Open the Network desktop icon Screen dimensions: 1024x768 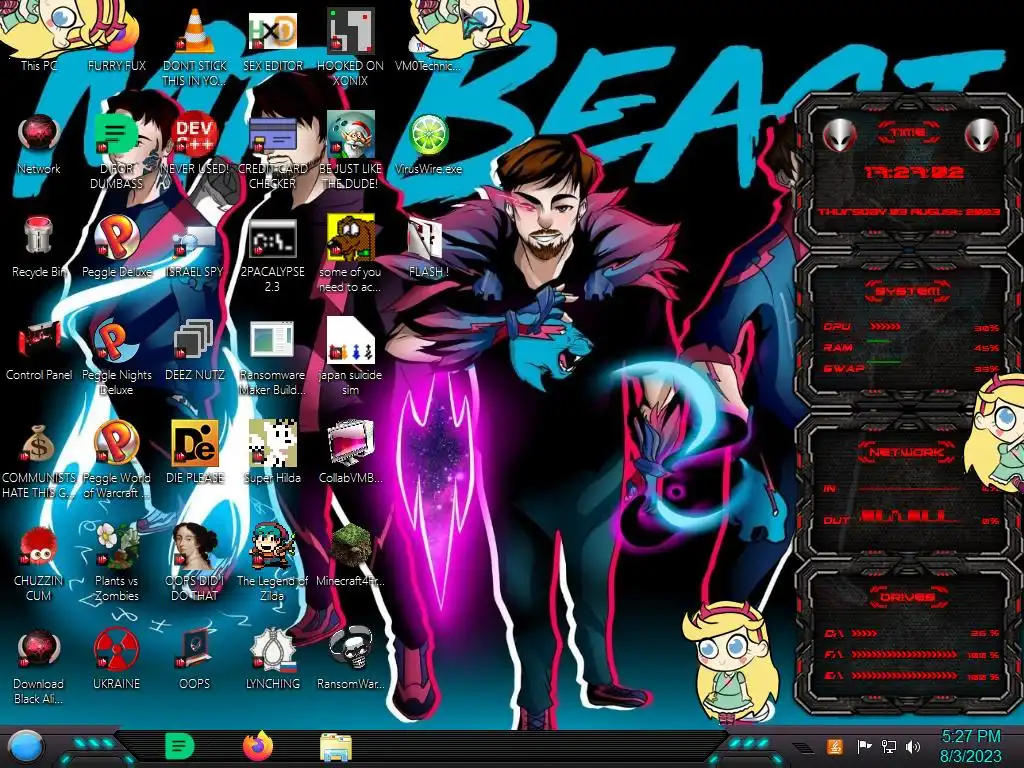(39, 144)
